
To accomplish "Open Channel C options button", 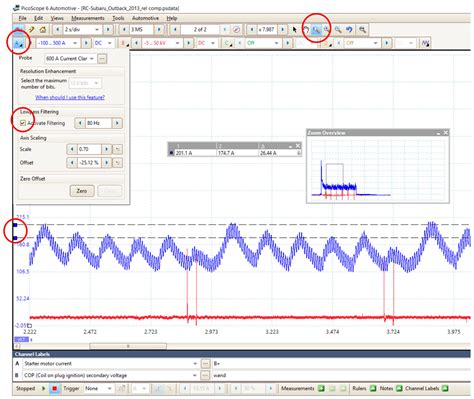I will pos(228,43).
